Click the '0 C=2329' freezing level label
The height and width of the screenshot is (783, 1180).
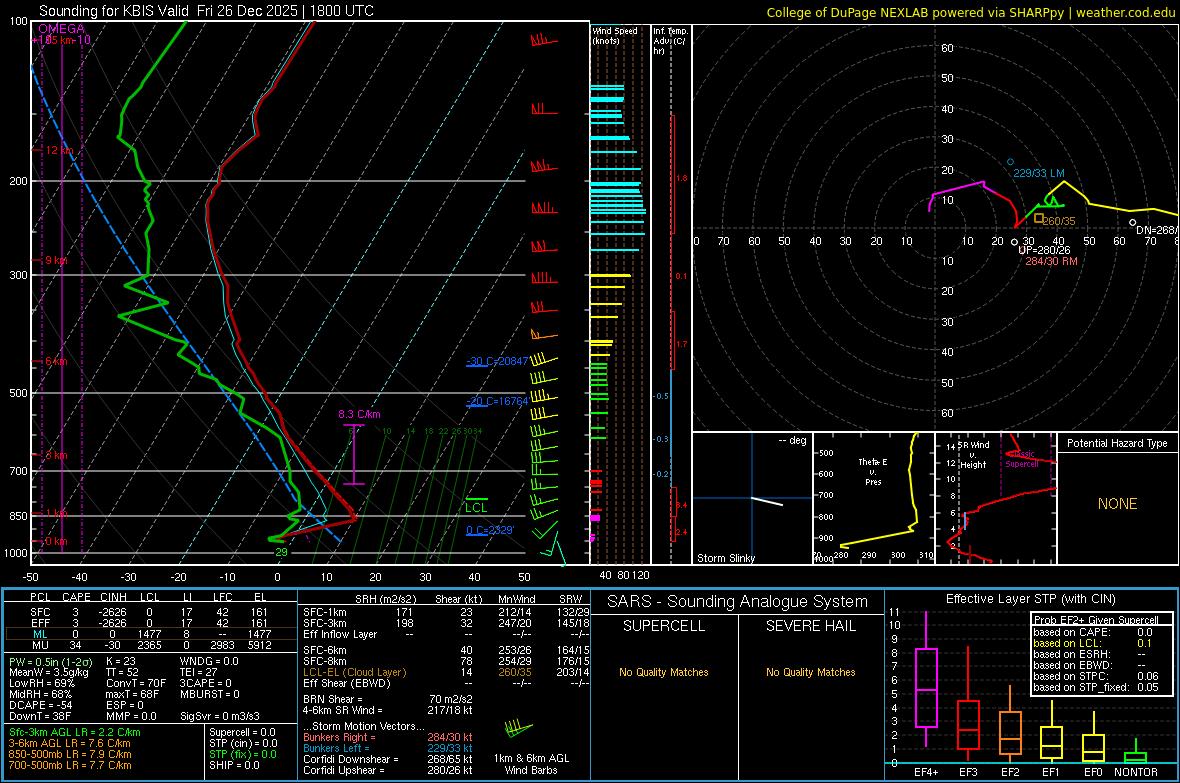(x=490, y=530)
